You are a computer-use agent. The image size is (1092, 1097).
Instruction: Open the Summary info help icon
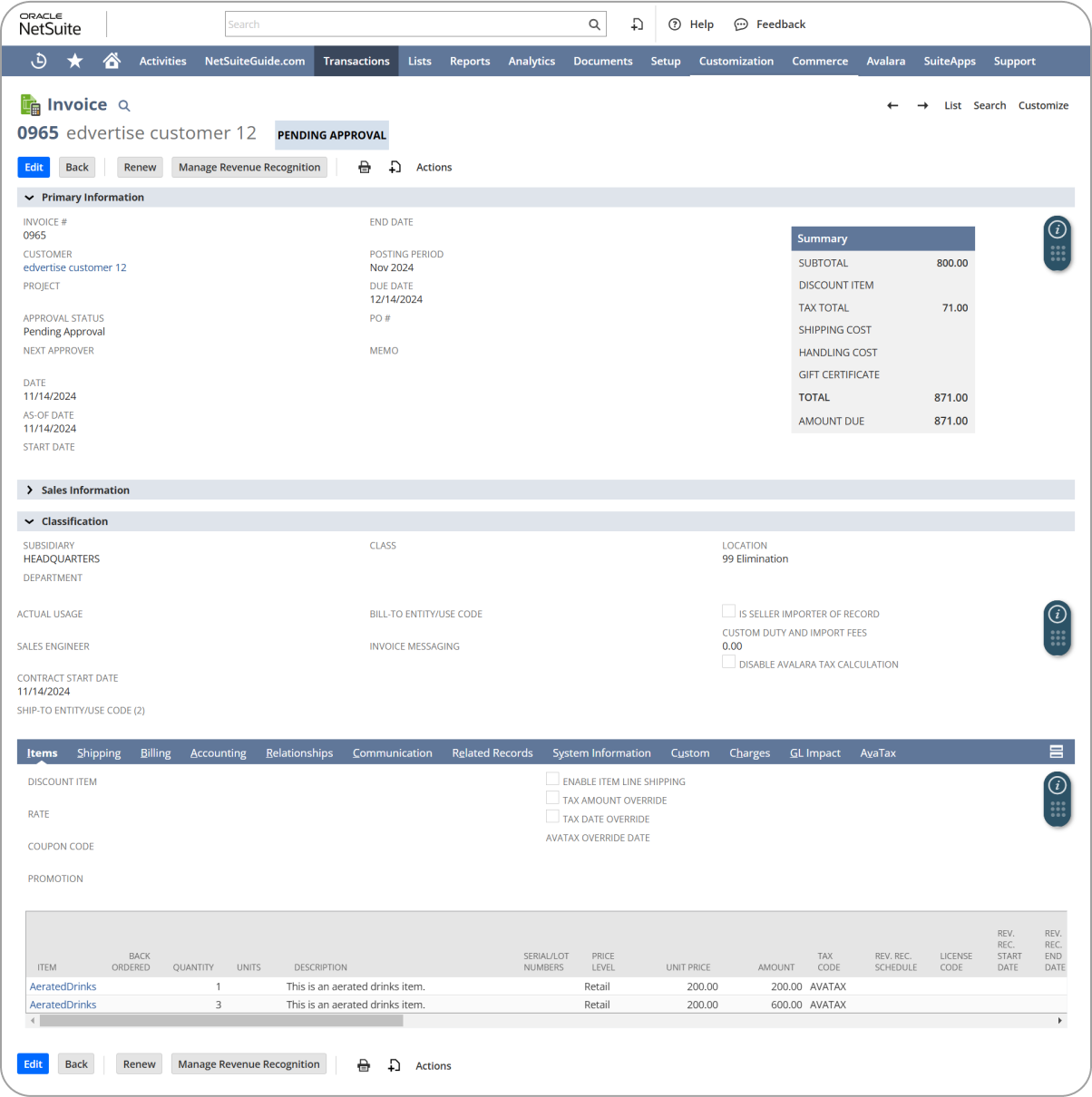1058,230
